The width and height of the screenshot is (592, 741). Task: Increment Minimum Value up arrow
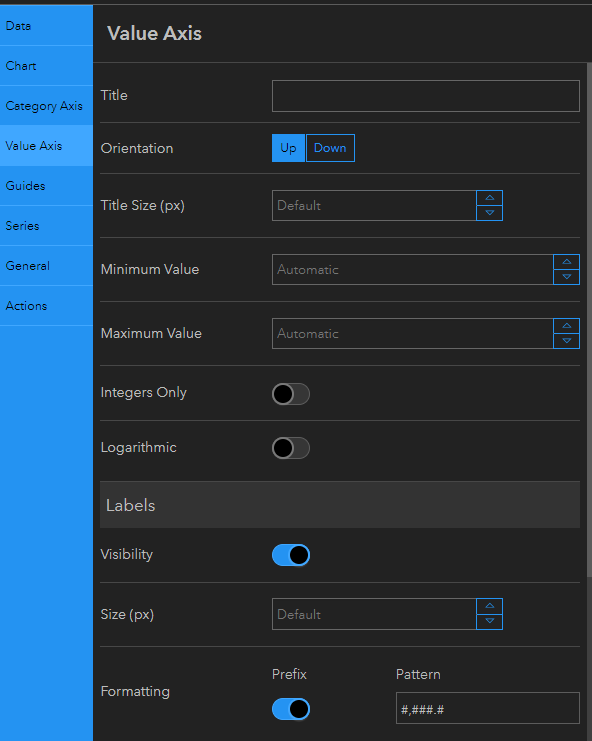[566, 262]
